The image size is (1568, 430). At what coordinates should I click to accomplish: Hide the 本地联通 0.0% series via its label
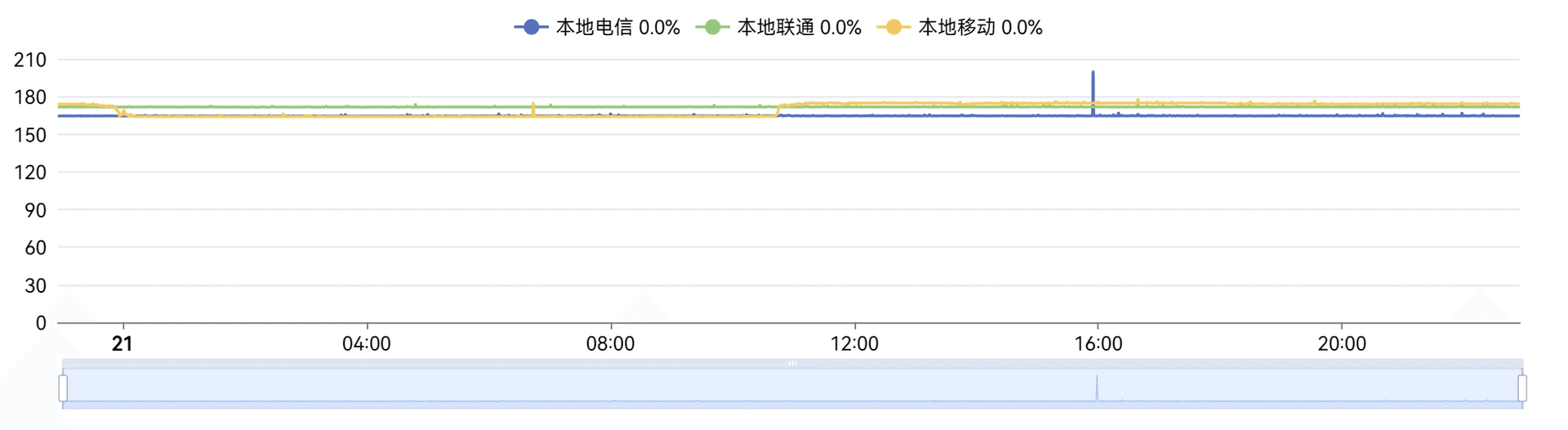[799, 28]
